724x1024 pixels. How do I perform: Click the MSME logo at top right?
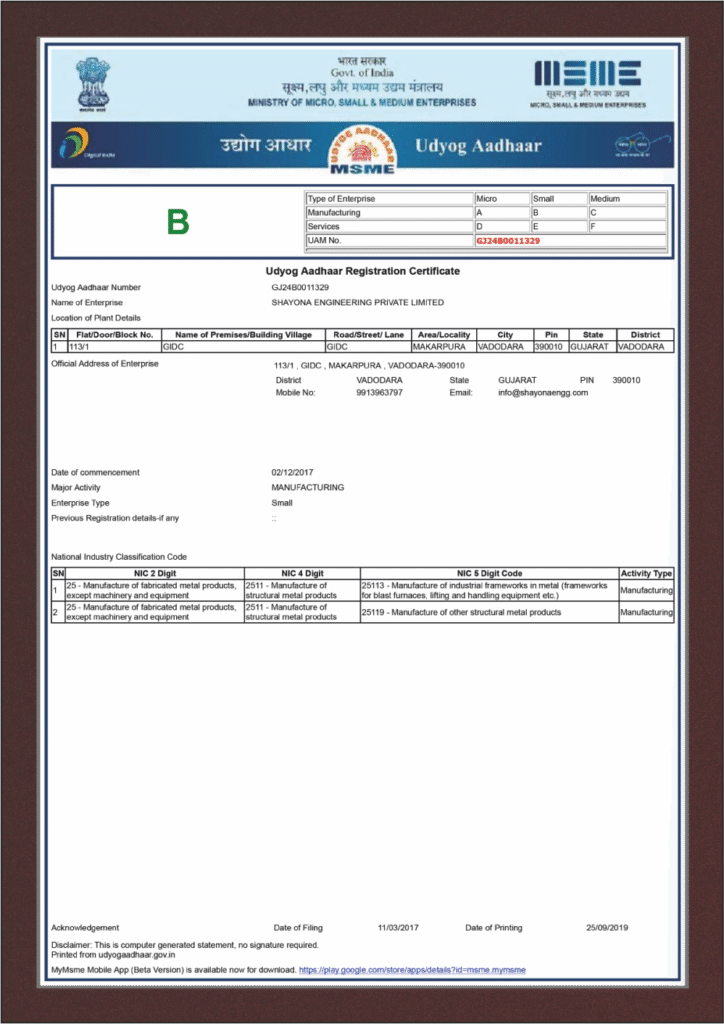click(x=587, y=80)
